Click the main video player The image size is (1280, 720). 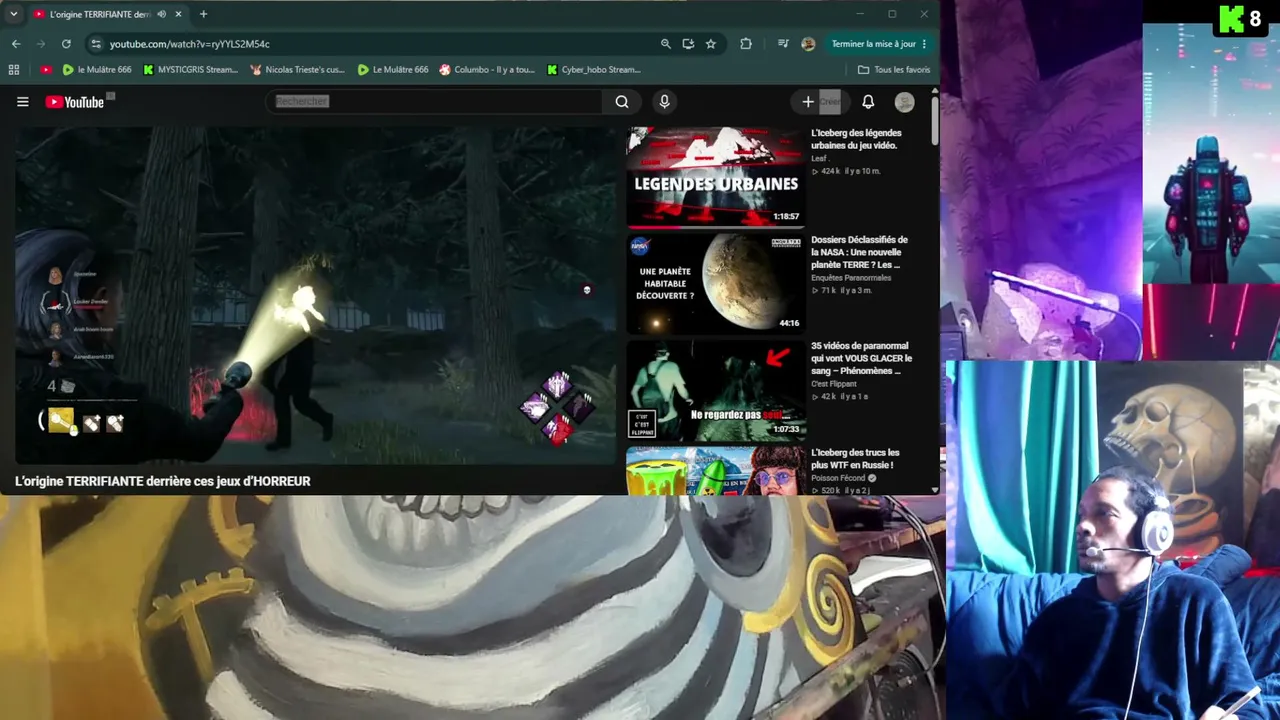coord(316,295)
